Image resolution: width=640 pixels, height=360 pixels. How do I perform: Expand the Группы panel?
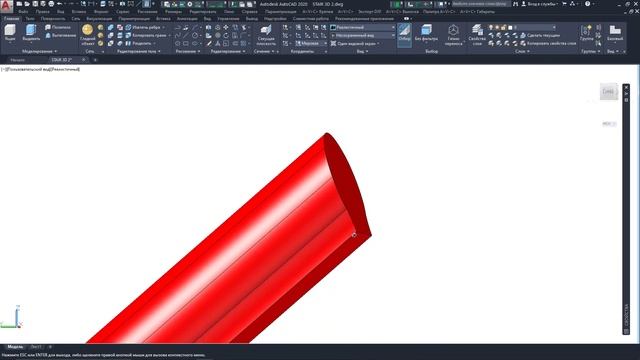tap(590, 51)
